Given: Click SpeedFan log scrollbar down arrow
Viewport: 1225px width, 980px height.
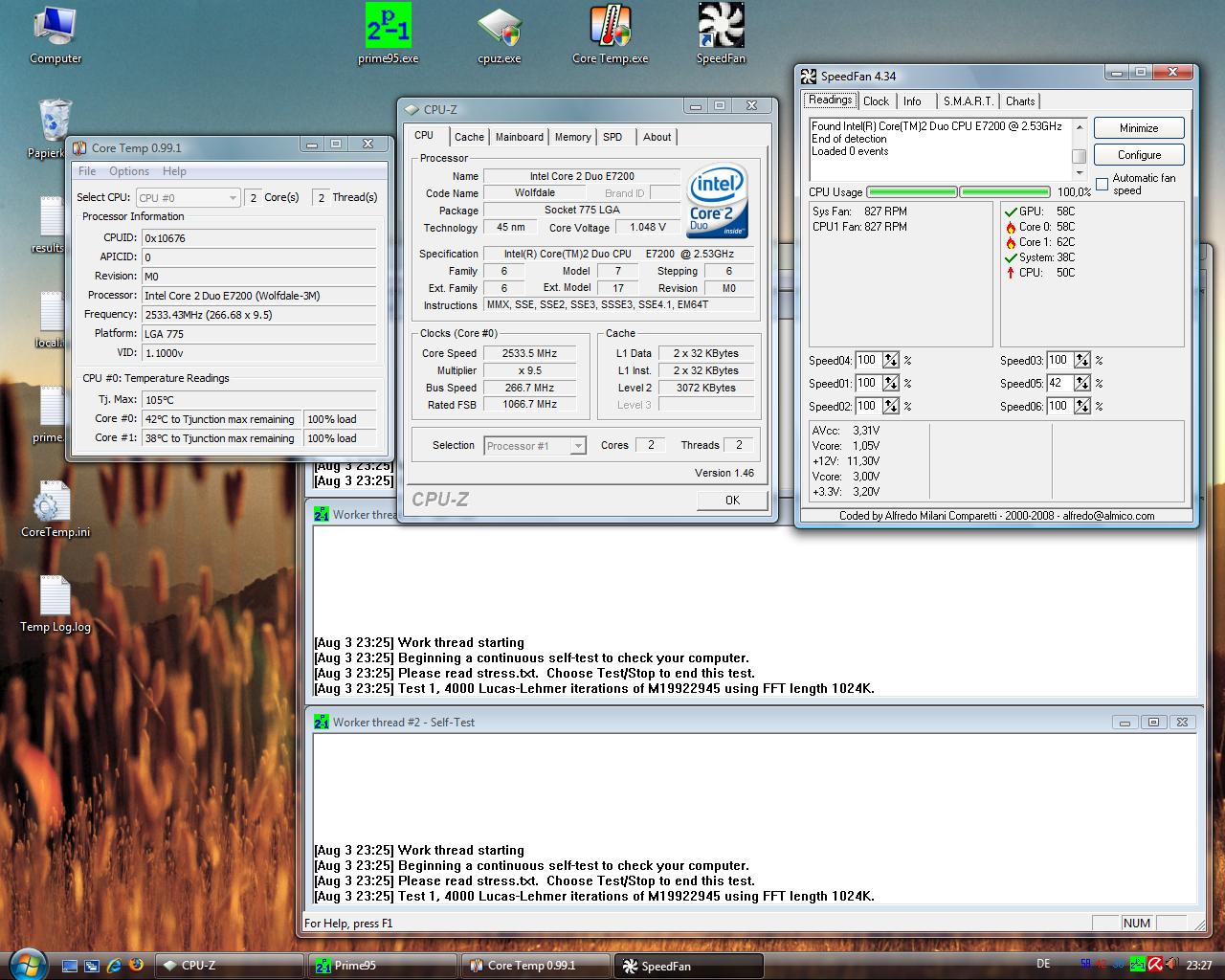Looking at the screenshot, I should click(x=1080, y=173).
